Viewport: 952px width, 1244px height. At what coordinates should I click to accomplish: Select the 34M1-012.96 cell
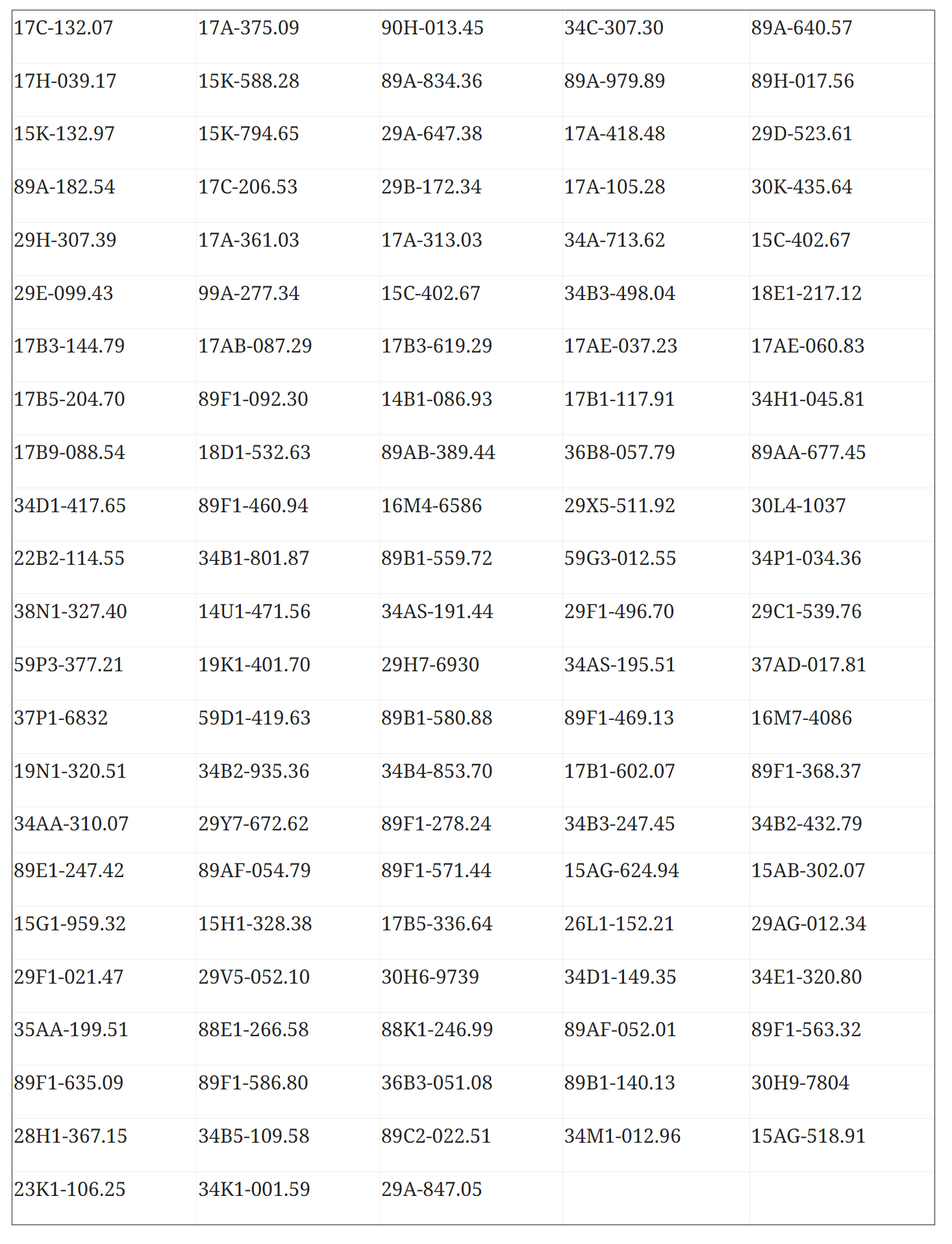[x=656, y=1145]
